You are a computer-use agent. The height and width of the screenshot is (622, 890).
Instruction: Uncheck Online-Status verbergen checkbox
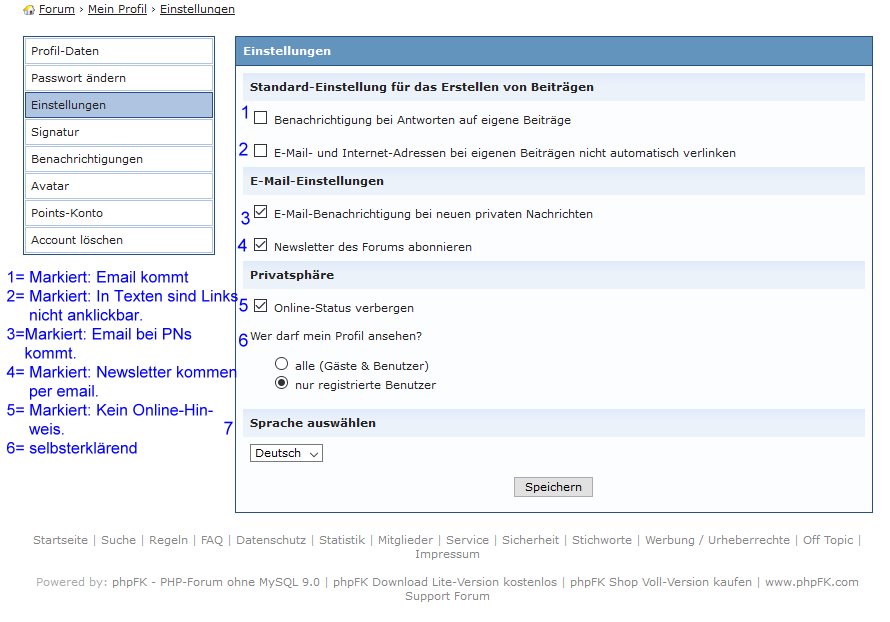[x=261, y=306]
